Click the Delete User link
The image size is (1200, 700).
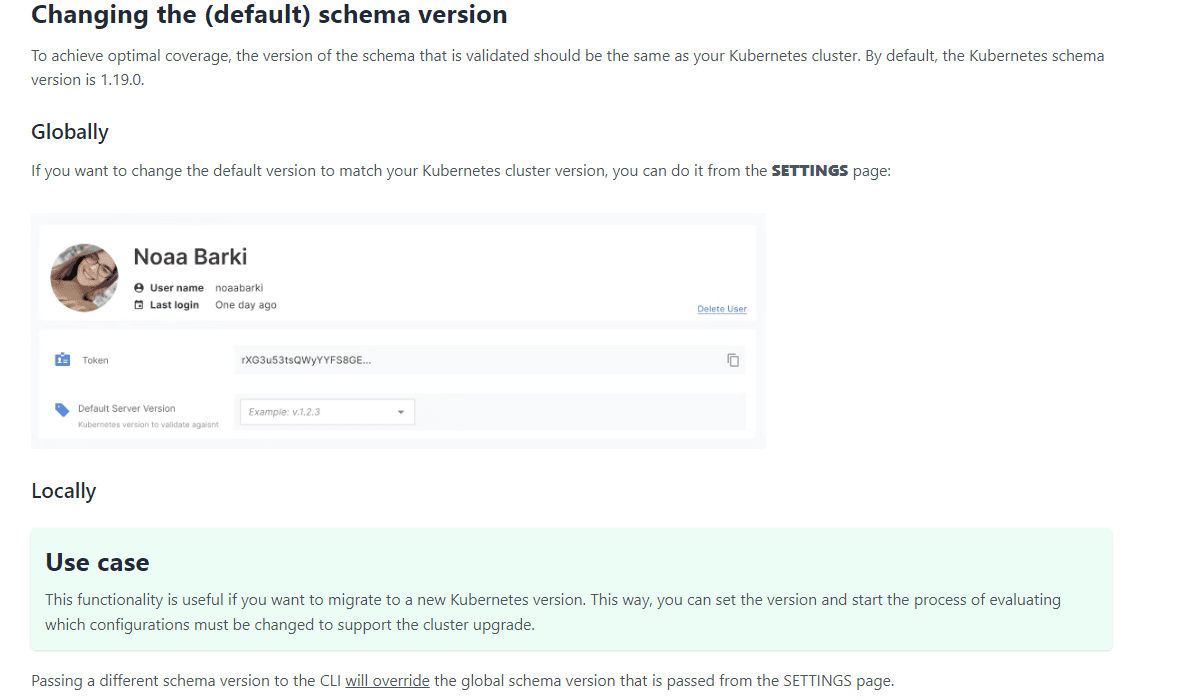click(x=721, y=309)
